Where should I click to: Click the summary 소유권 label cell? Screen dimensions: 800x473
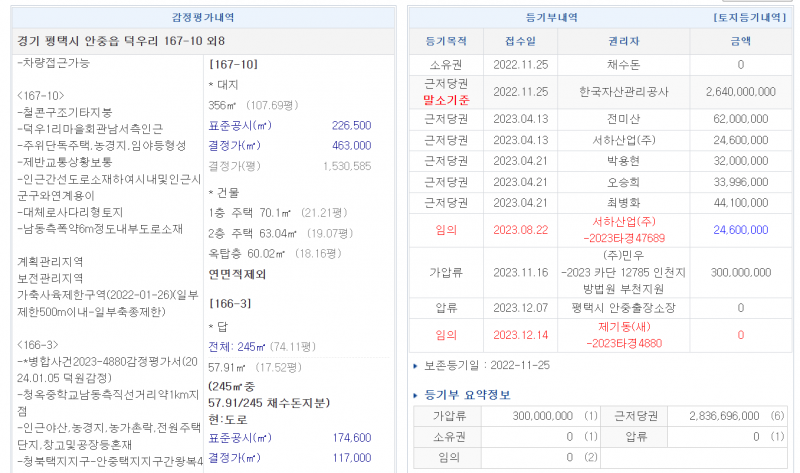tap(447, 437)
